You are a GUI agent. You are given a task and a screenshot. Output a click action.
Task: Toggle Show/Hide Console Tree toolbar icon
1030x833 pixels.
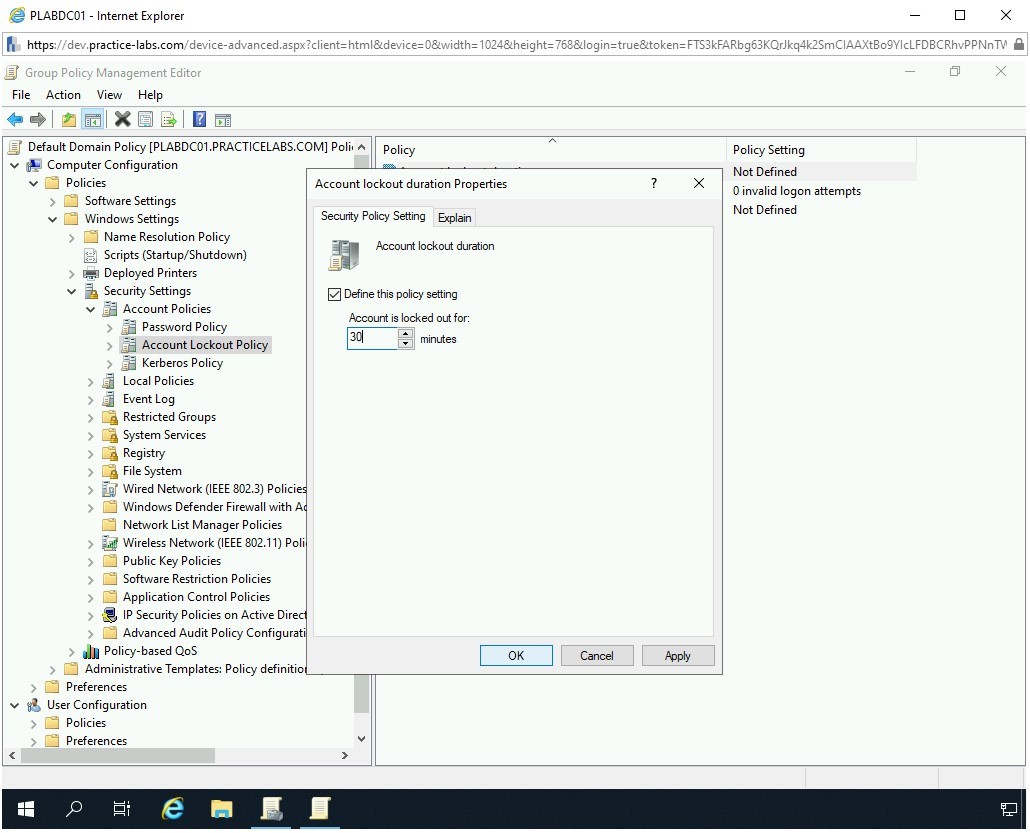coord(92,120)
